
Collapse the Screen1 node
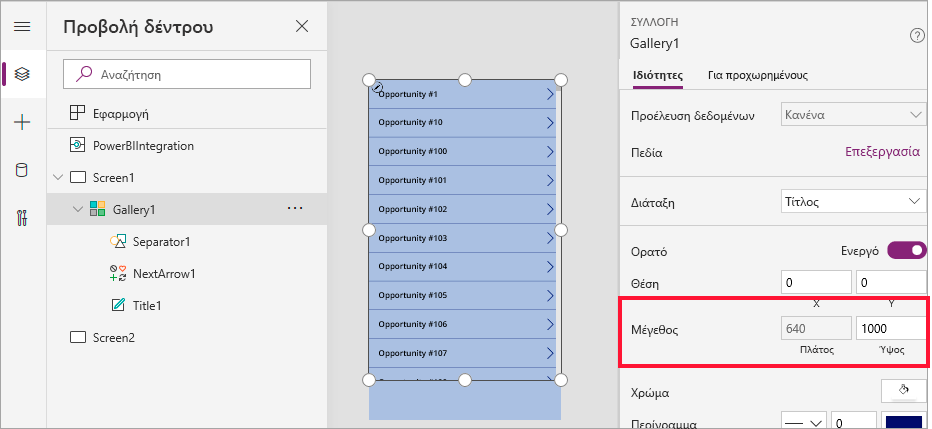tap(58, 178)
